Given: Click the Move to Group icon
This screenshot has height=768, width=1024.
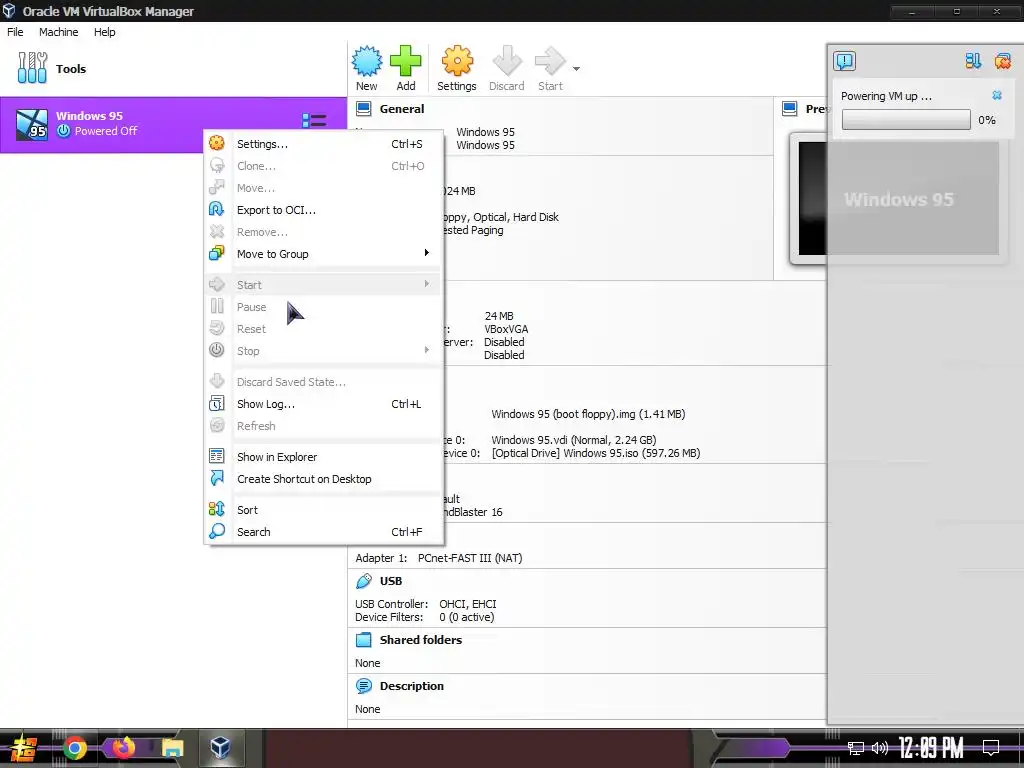Looking at the screenshot, I should coord(217,253).
